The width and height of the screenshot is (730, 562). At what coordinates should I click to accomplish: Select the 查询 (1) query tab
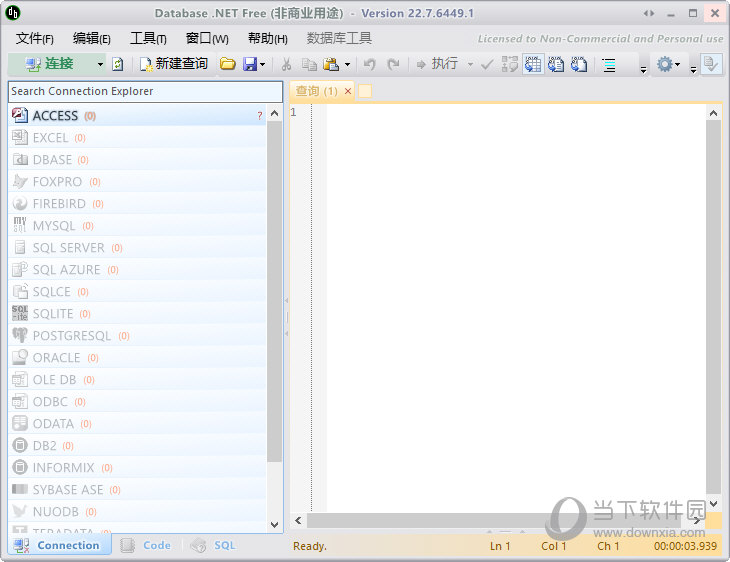[x=317, y=91]
